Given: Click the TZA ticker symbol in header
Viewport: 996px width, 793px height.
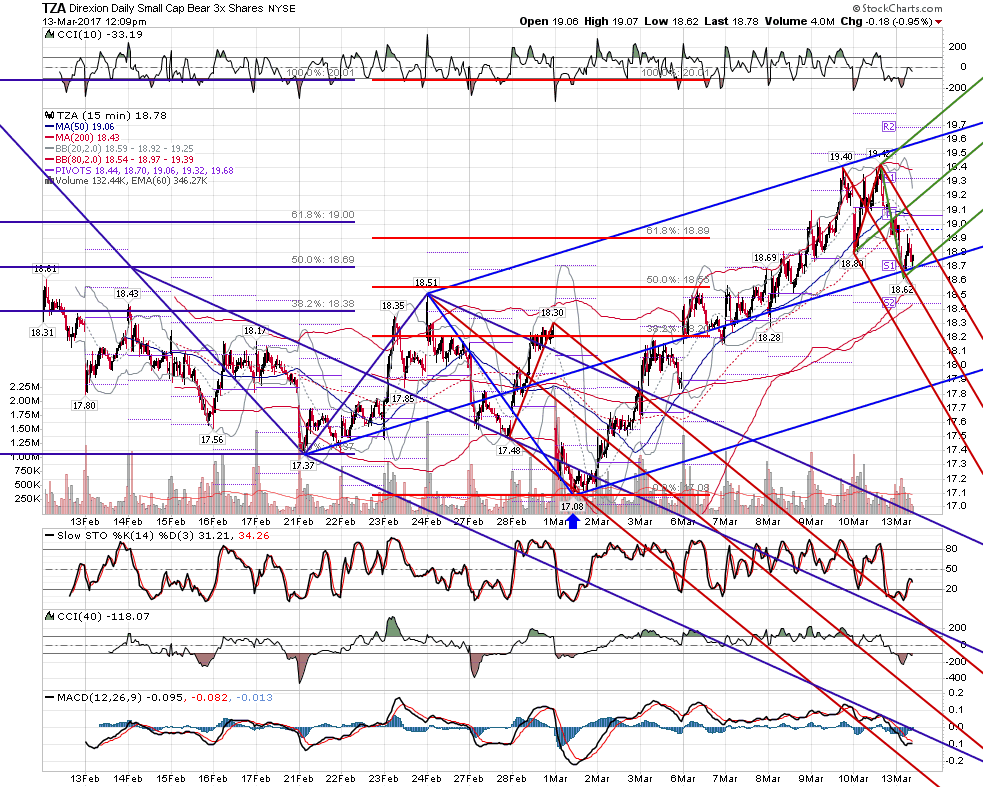Looking at the screenshot, I should [53, 8].
